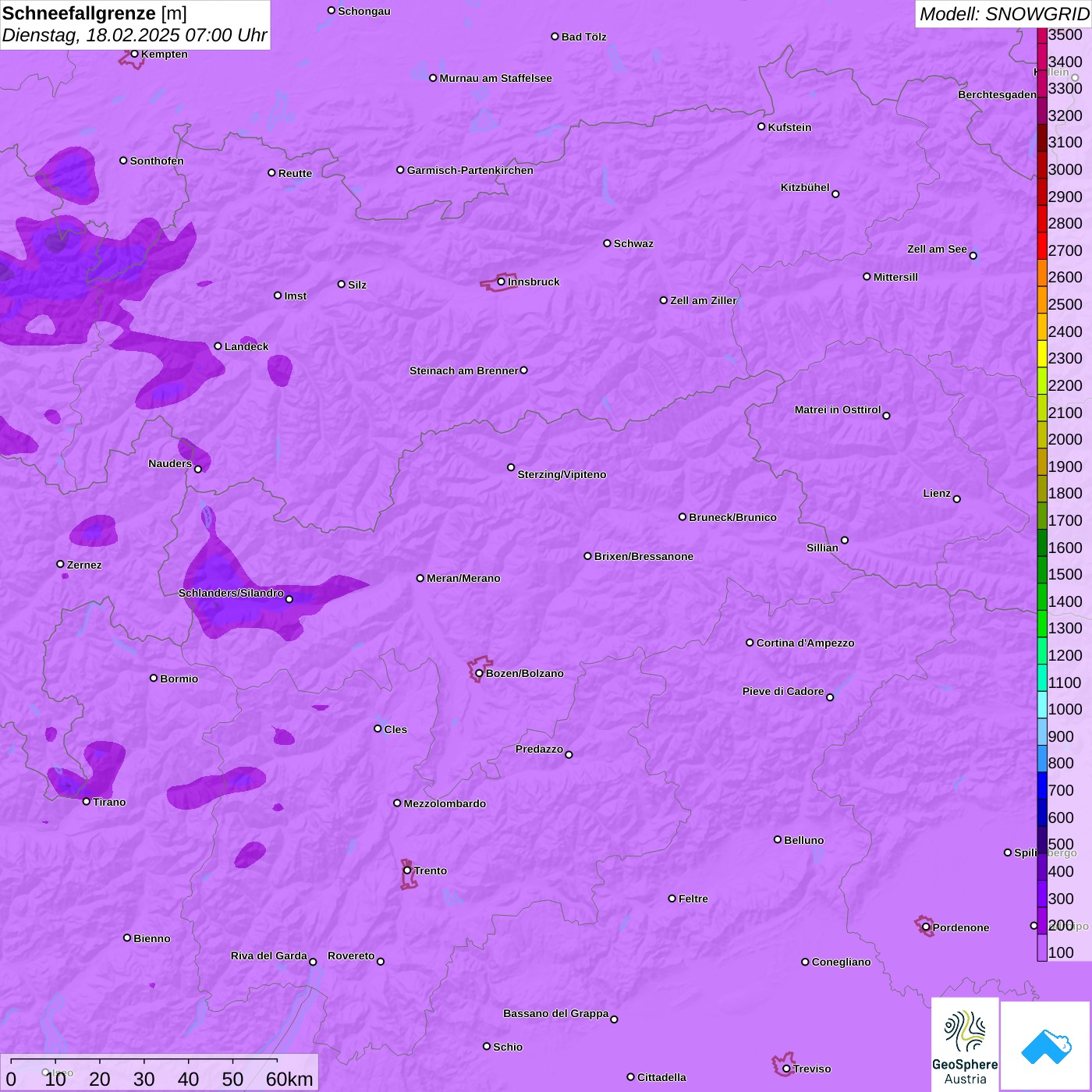Screen dimensions: 1092x1092
Task: Click the Pieve di Cadore label
Action: [x=783, y=691]
